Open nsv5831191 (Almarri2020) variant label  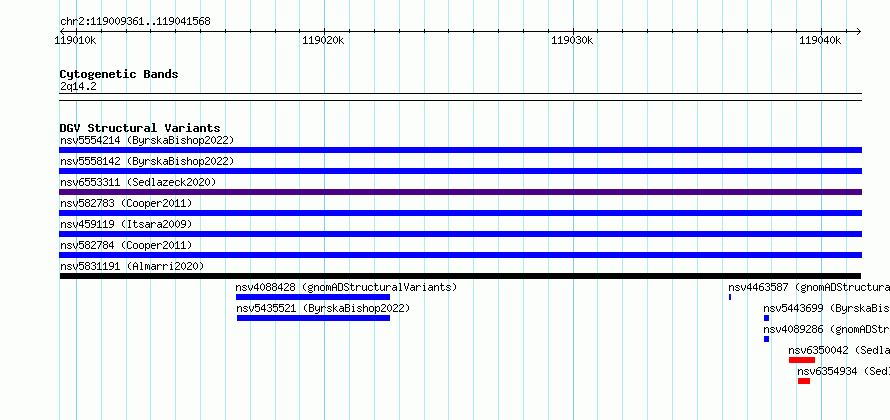[132, 266]
